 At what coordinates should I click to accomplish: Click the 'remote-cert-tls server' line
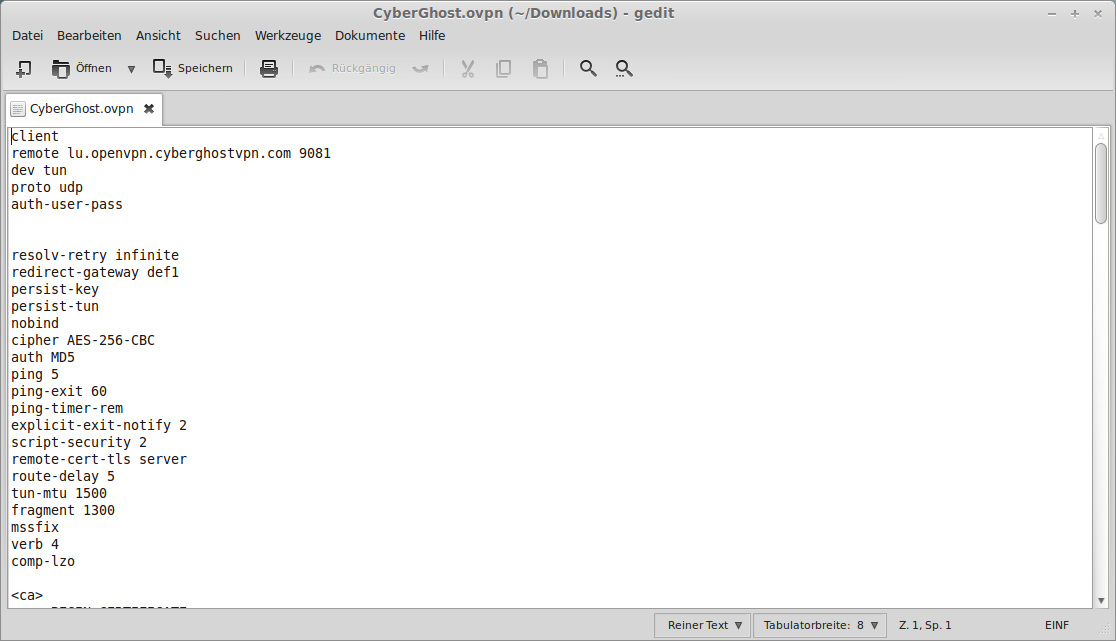(x=99, y=460)
